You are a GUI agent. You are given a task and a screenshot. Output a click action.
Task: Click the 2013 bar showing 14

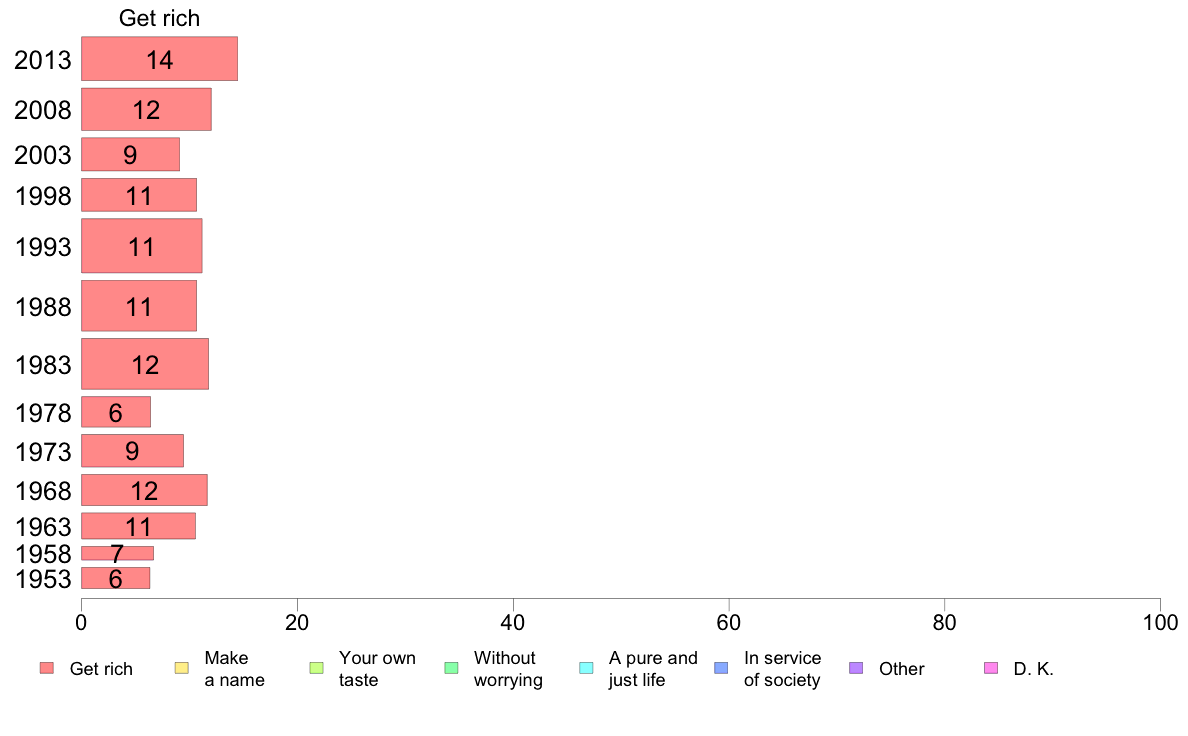tap(159, 58)
